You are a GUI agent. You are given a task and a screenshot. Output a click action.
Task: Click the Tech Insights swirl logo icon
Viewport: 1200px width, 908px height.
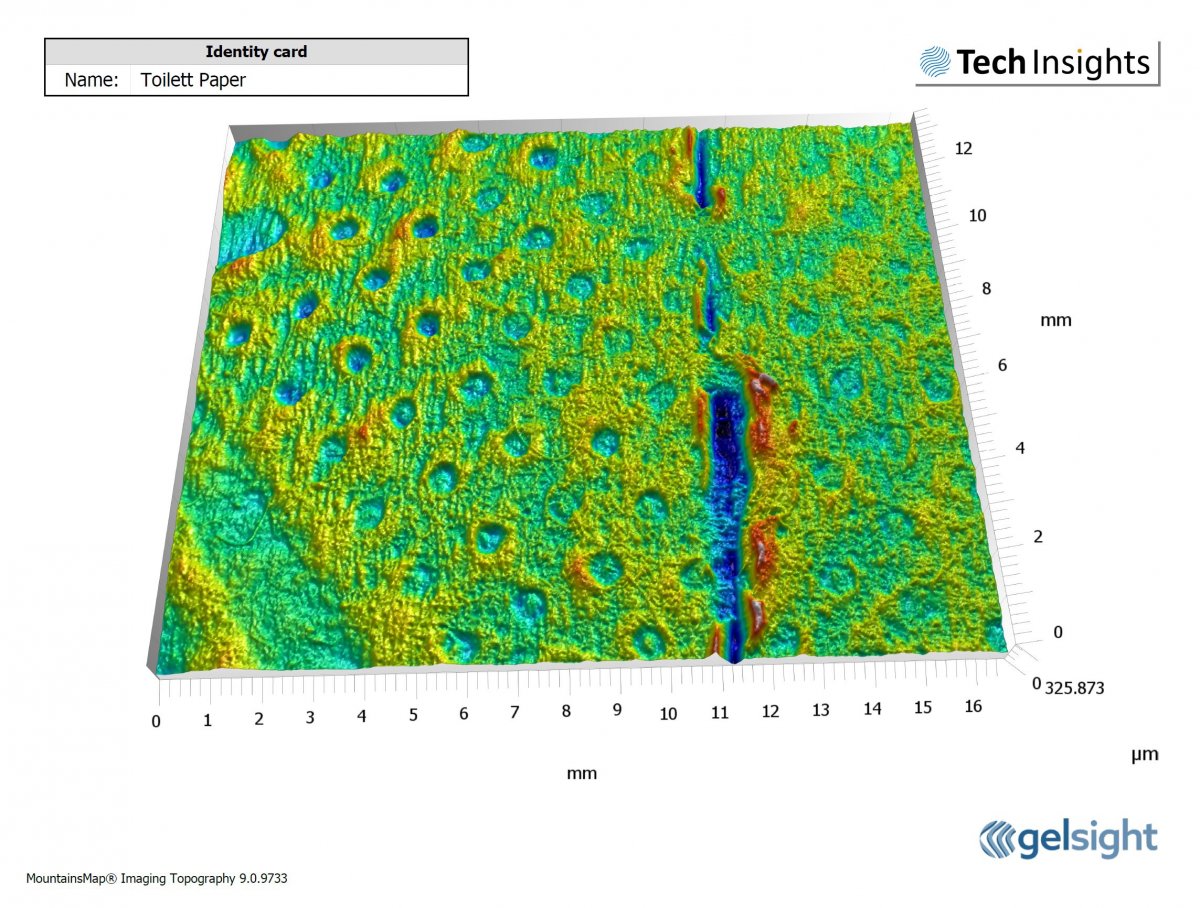[935, 62]
